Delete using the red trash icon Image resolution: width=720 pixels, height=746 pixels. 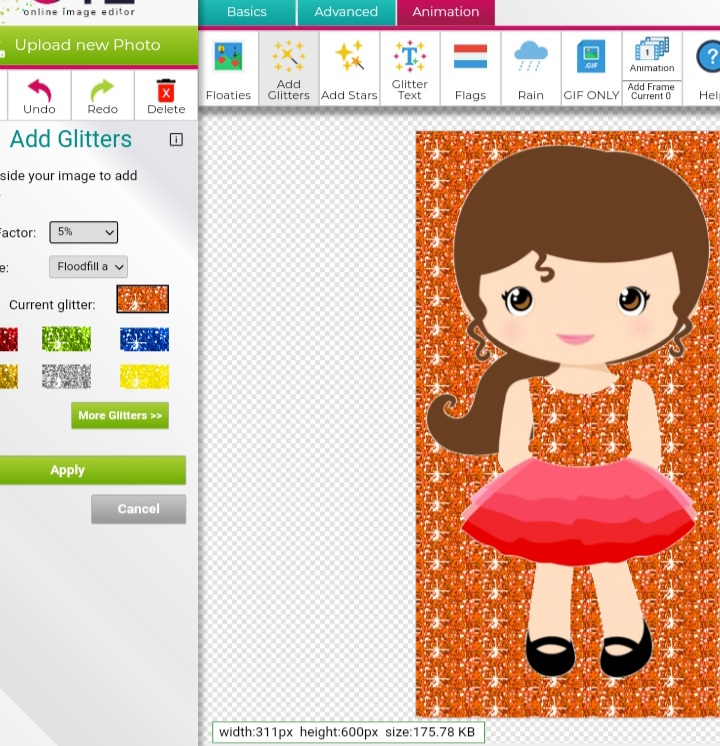[166, 95]
